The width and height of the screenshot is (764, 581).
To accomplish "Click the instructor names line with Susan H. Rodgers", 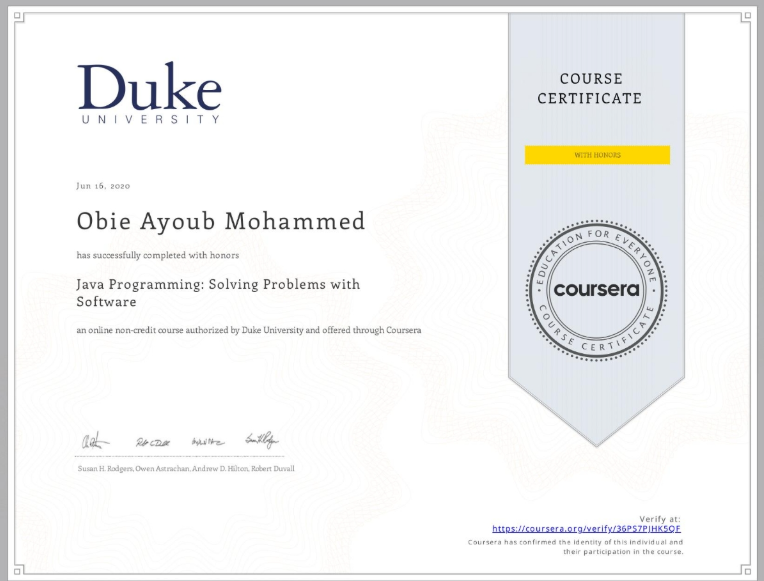I will (186, 468).
